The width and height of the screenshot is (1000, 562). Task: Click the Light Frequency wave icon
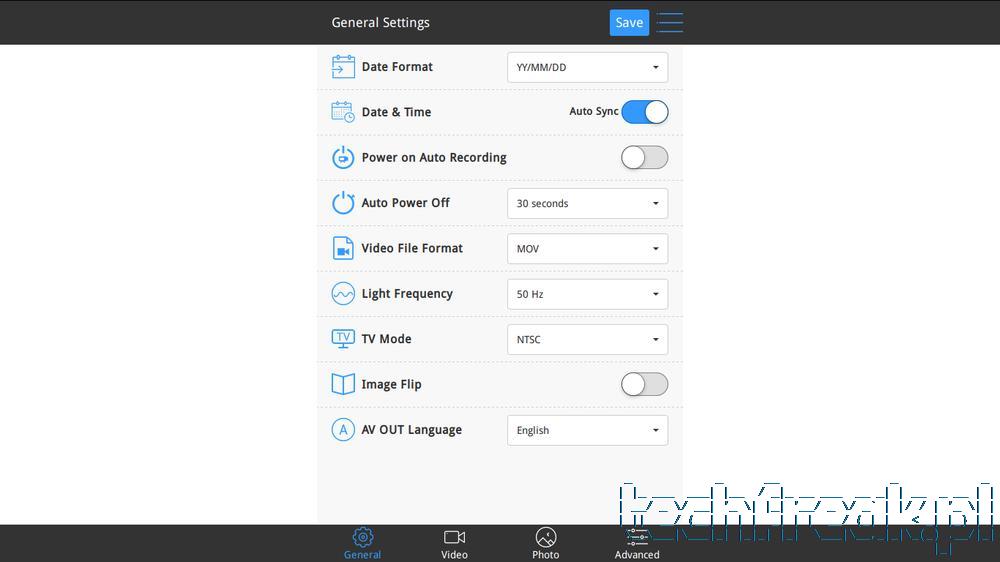pos(343,293)
